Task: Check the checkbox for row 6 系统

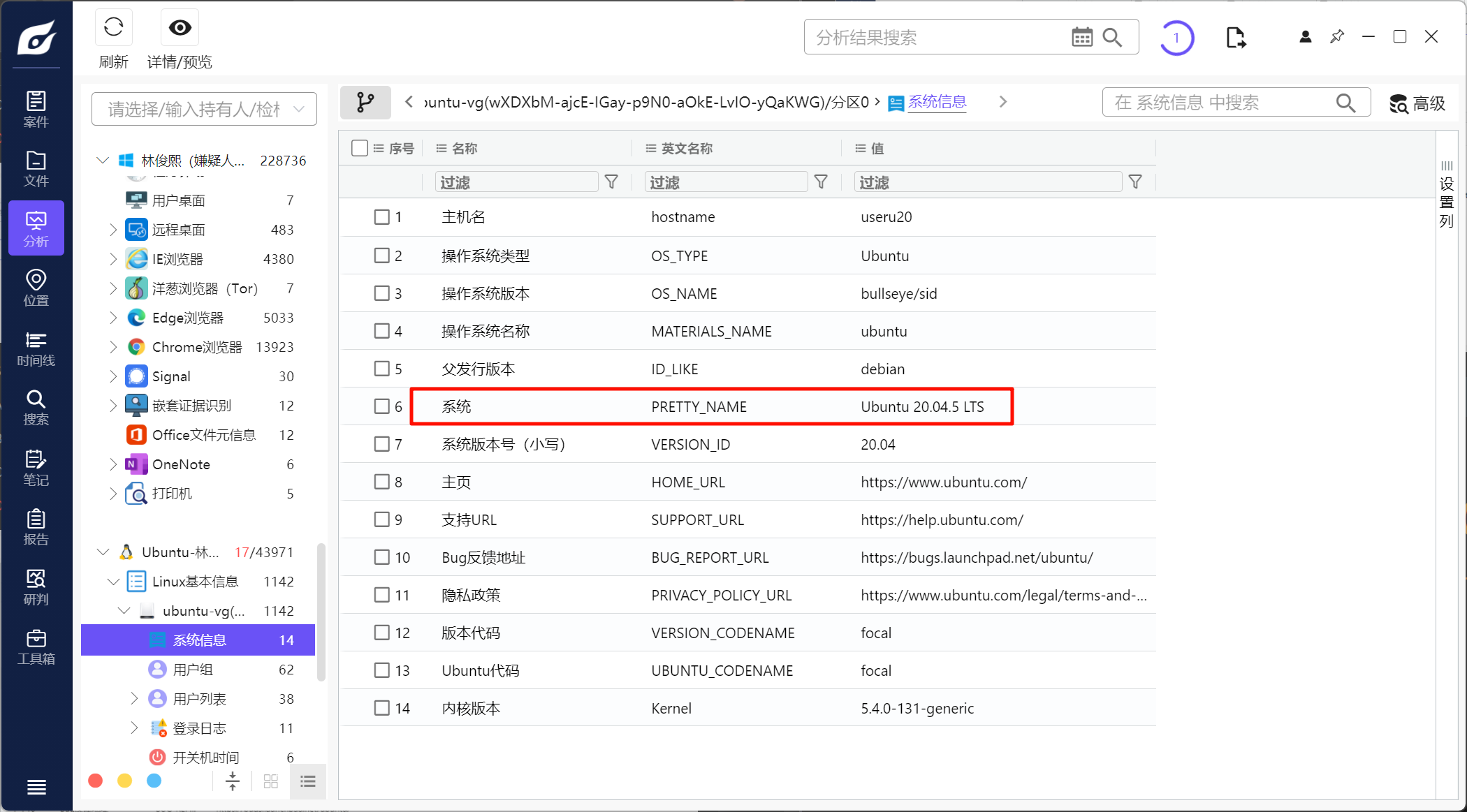Action: pyautogui.click(x=381, y=406)
